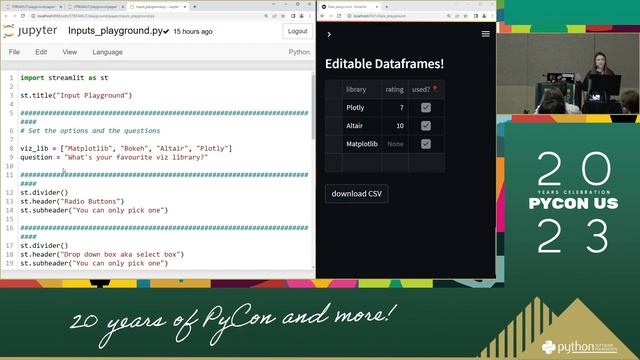
Task: Close the Inputs_playground.py Jupyter browser tab
Action: [185, 7]
